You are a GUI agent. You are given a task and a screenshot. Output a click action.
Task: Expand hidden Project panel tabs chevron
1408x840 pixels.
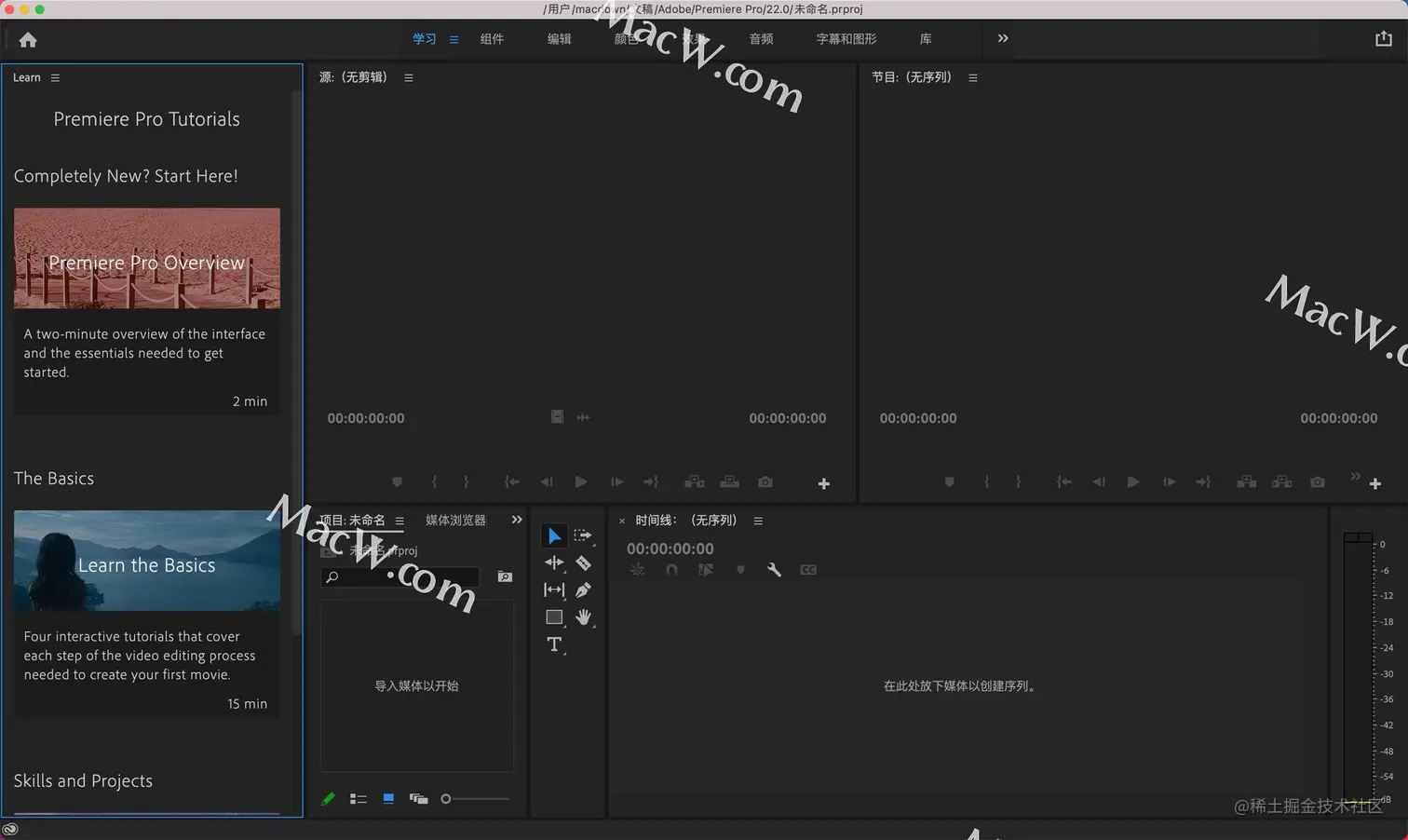517,520
